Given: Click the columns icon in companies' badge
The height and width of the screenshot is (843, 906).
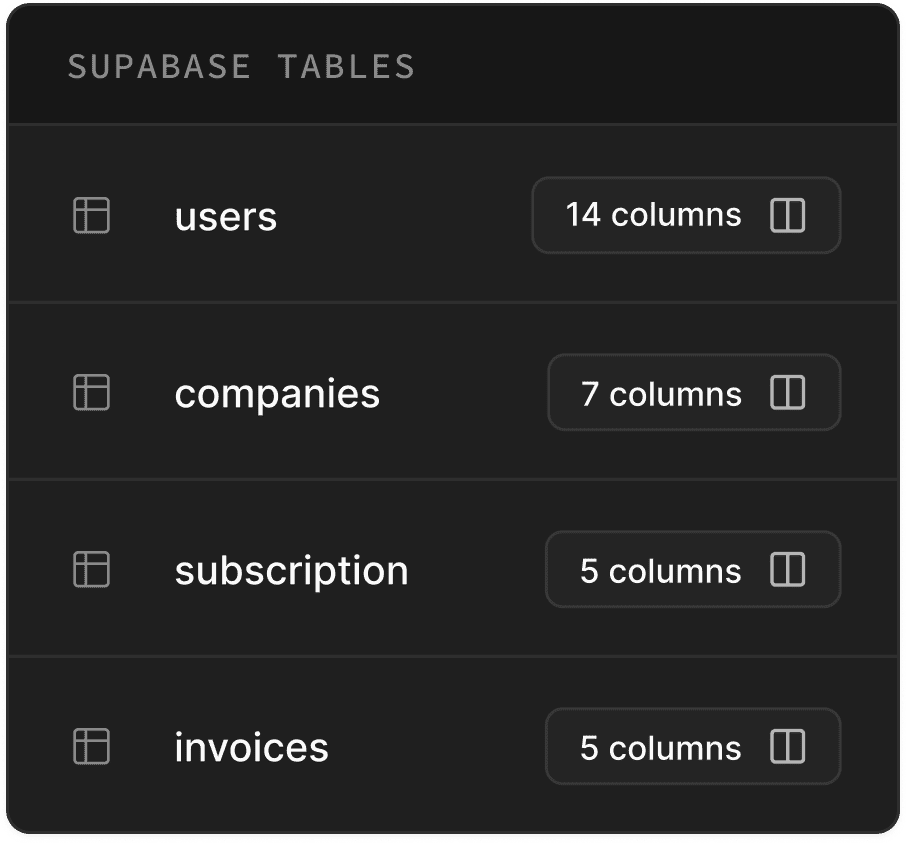Looking at the screenshot, I should click(788, 392).
